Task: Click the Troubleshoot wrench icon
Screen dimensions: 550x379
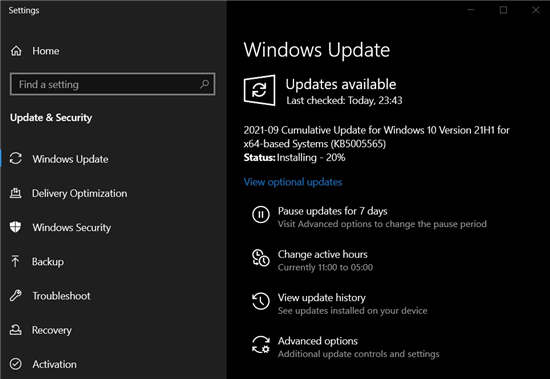Action: coord(15,295)
